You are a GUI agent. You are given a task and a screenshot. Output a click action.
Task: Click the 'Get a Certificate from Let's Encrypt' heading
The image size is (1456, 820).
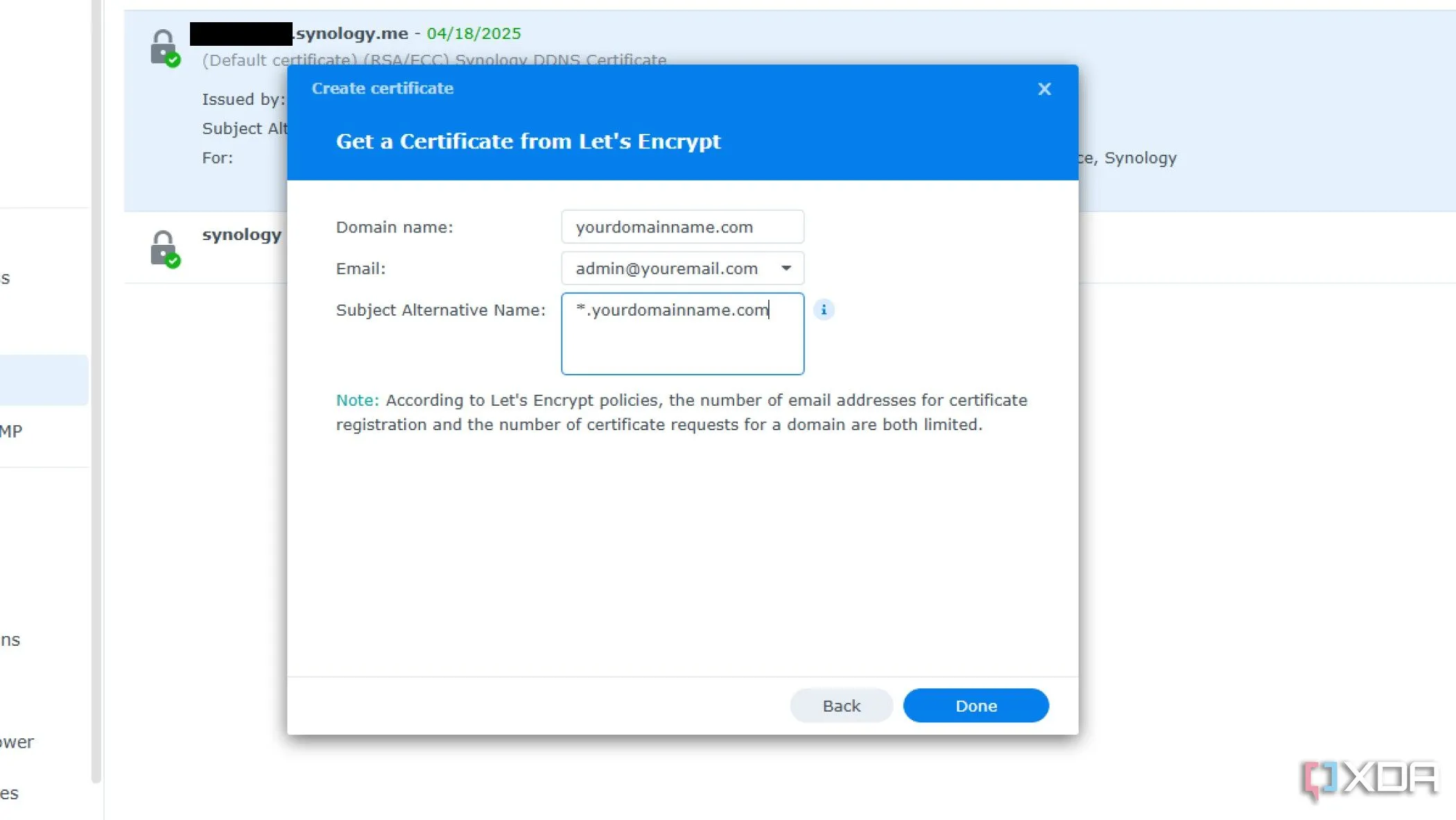(528, 142)
